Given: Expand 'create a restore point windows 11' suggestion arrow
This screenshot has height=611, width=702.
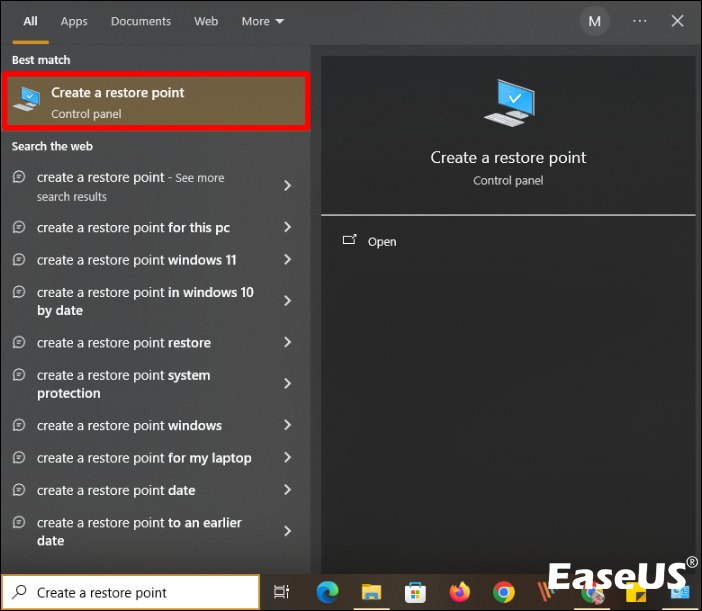Looking at the screenshot, I should (287, 260).
